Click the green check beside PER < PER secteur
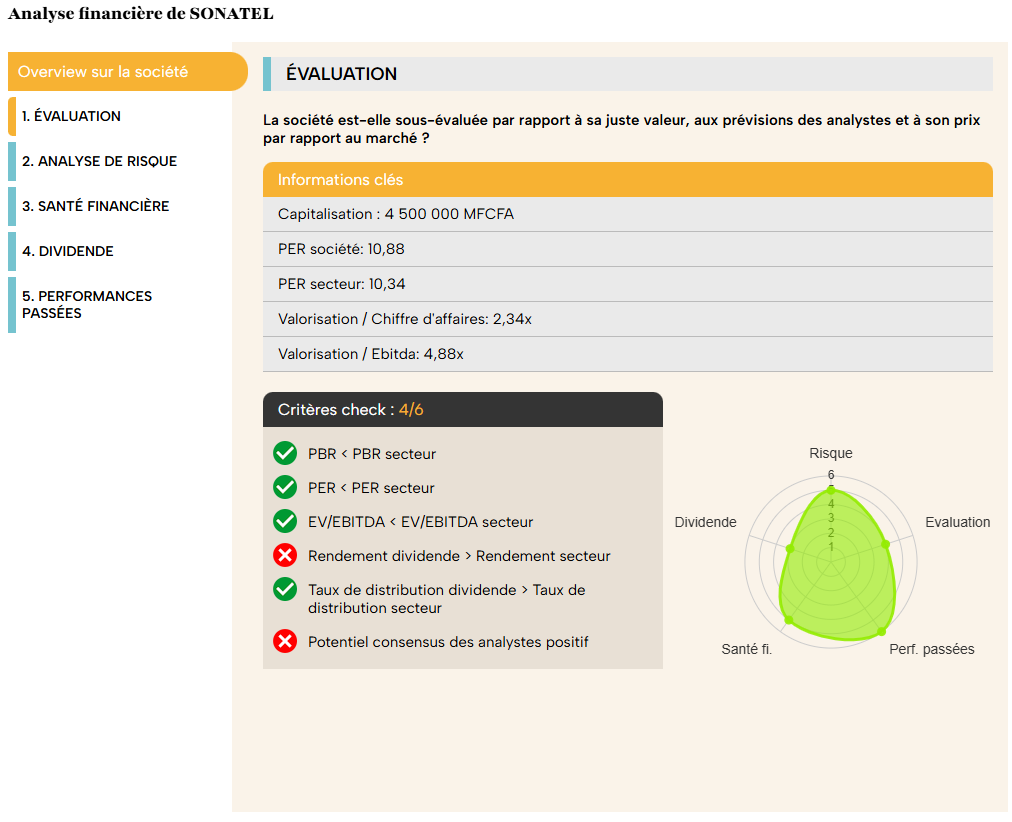Viewport: 1012px width, 822px height. coord(285,488)
